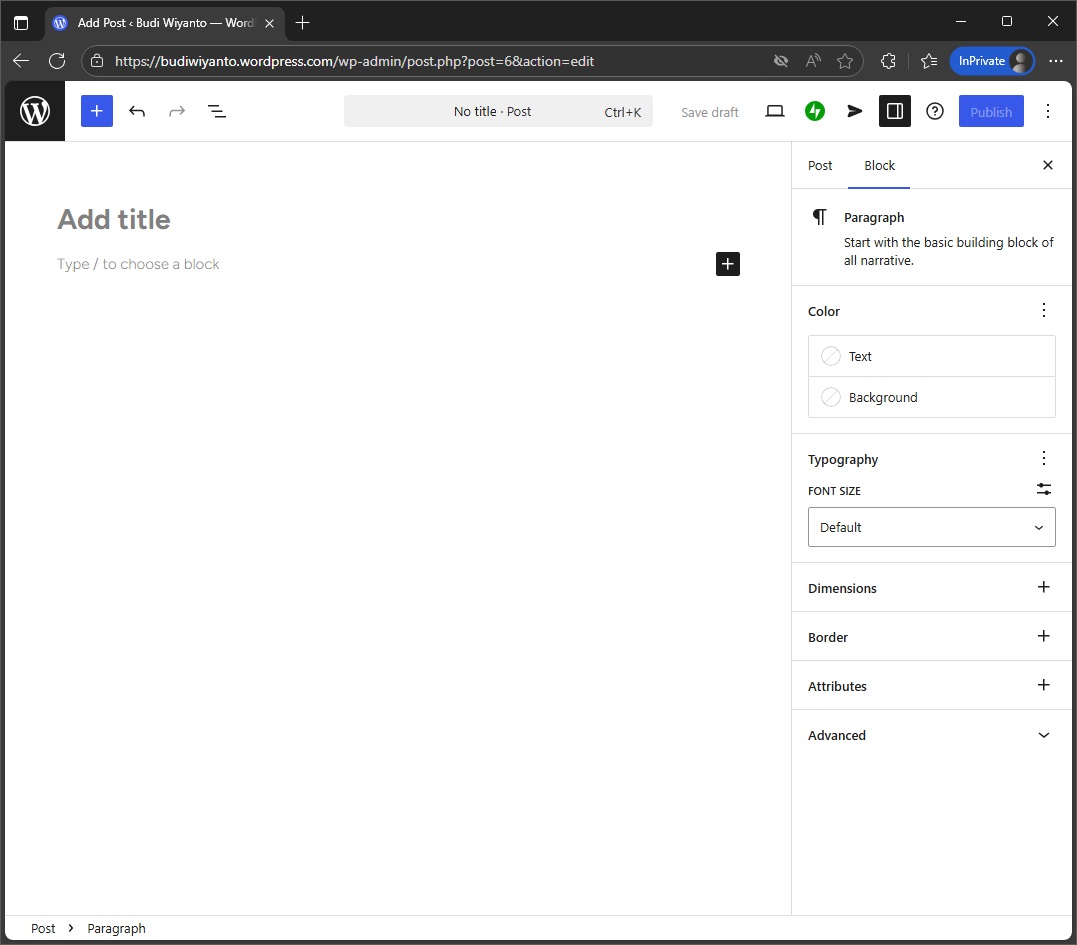Click Save draft
This screenshot has width=1077, height=945.
pyautogui.click(x=710, y=112)
